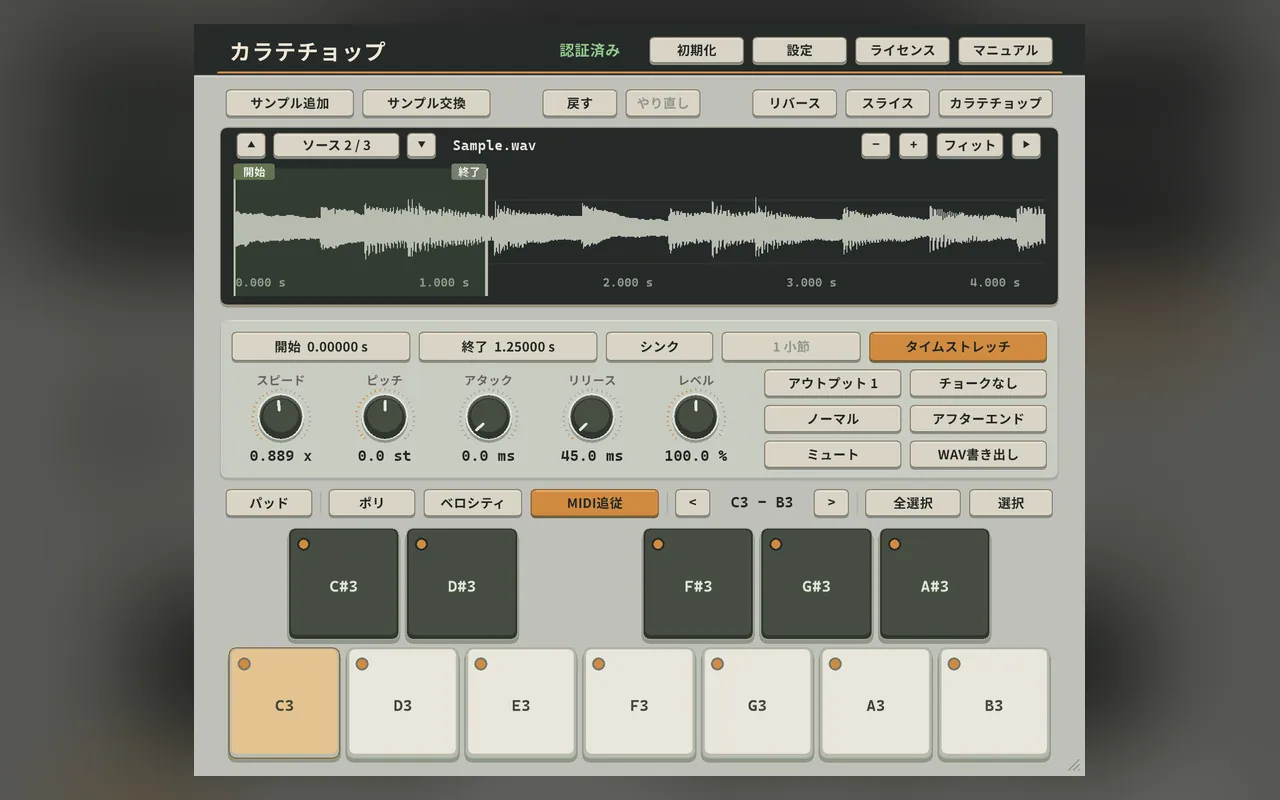Click the アタック attack knob
1280x800 pixels.
click(488, 417)
